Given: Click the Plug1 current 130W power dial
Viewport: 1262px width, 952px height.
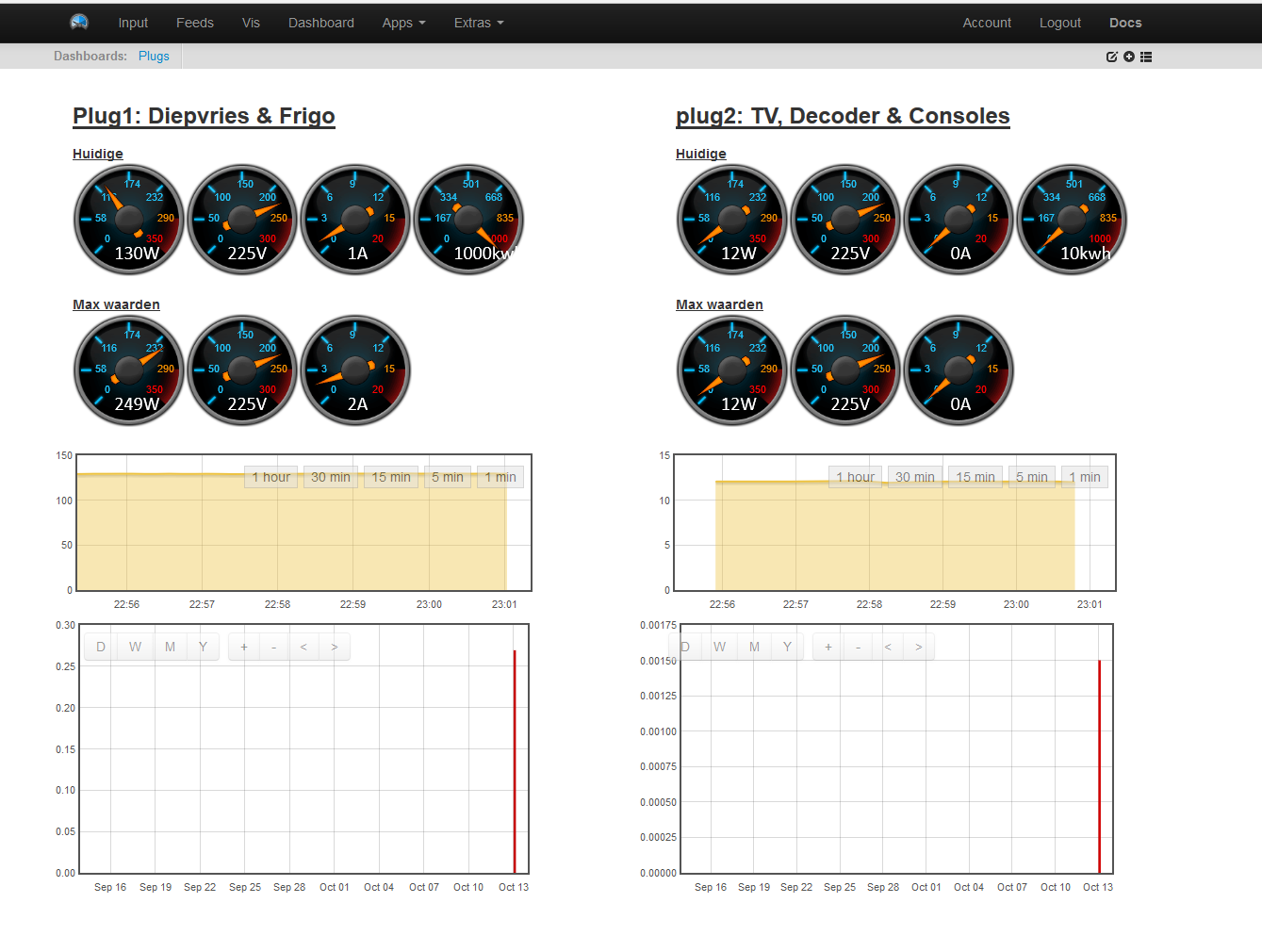Looking at the screenshot, I should click(x=129, y=220).
